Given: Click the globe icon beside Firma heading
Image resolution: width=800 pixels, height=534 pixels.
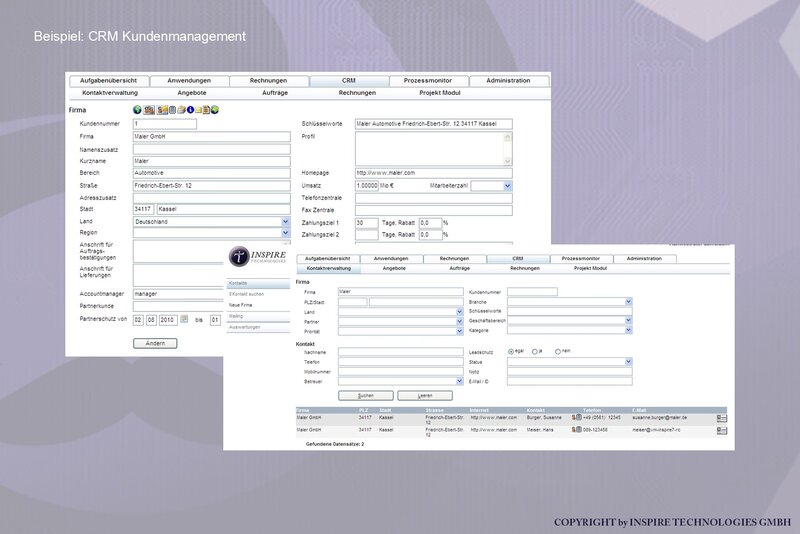Looking at the screenshot, I should point(137,110).
